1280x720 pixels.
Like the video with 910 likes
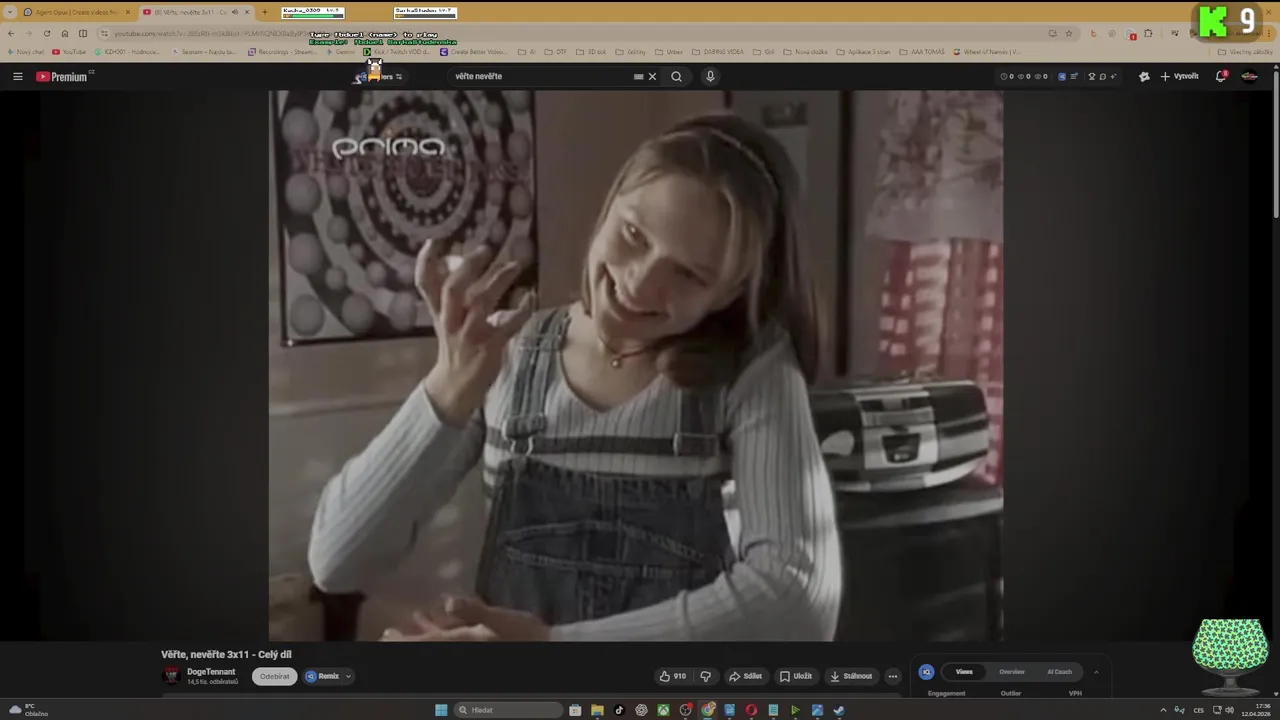point(673,676)
